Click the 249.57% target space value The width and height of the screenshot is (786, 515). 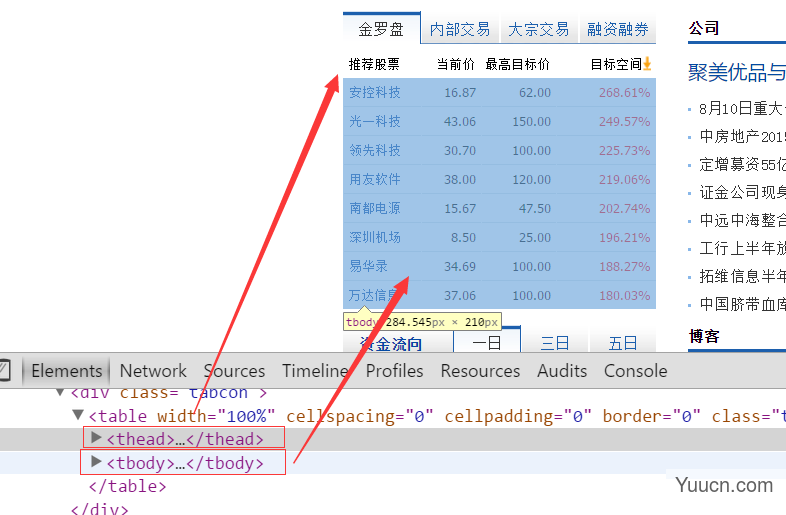(x=625, y=121)
